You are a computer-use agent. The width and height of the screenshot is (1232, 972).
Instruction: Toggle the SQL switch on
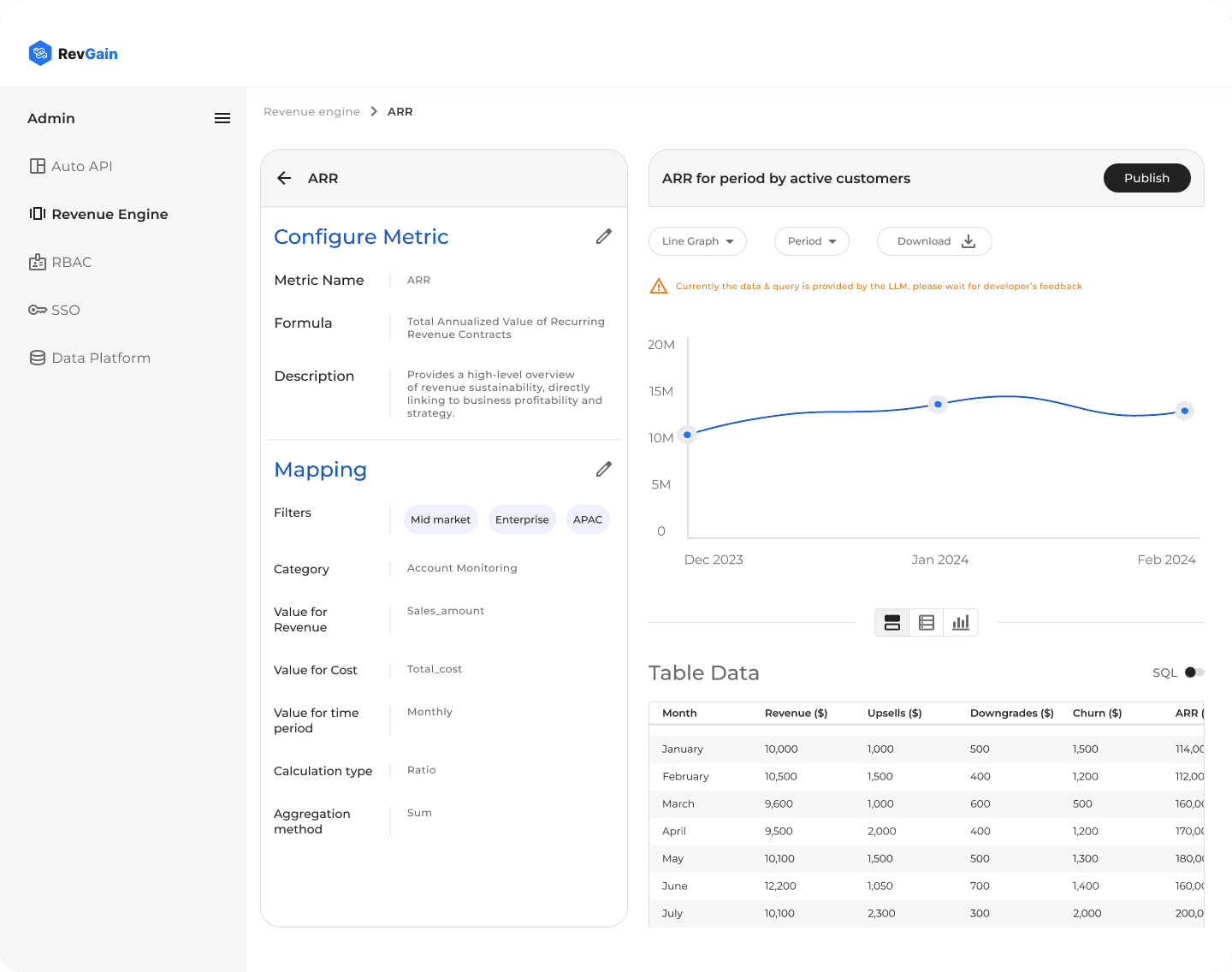1194,673
